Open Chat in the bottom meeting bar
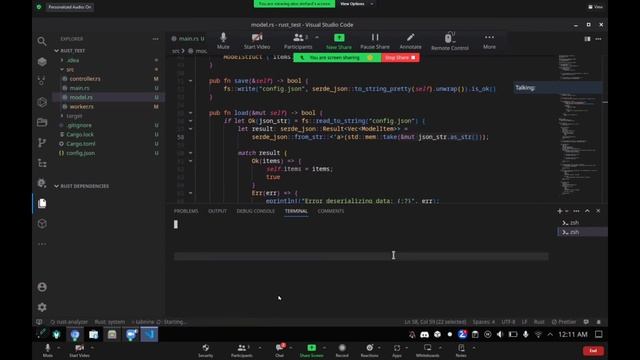Screen dimensions: 640x360 (x=280, y=351)
